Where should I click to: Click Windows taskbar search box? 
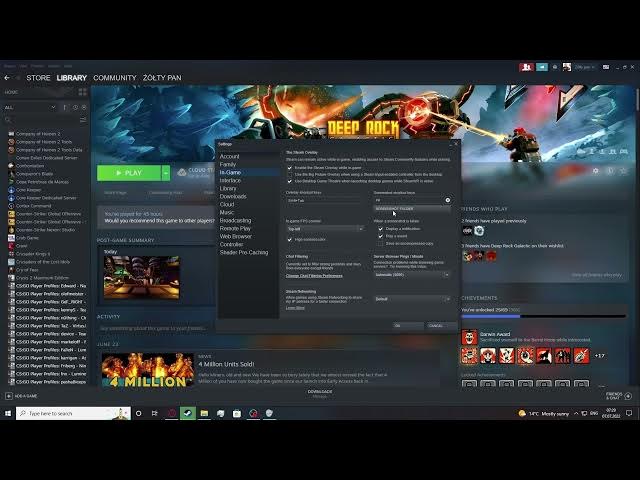click(x=73, y=413)
